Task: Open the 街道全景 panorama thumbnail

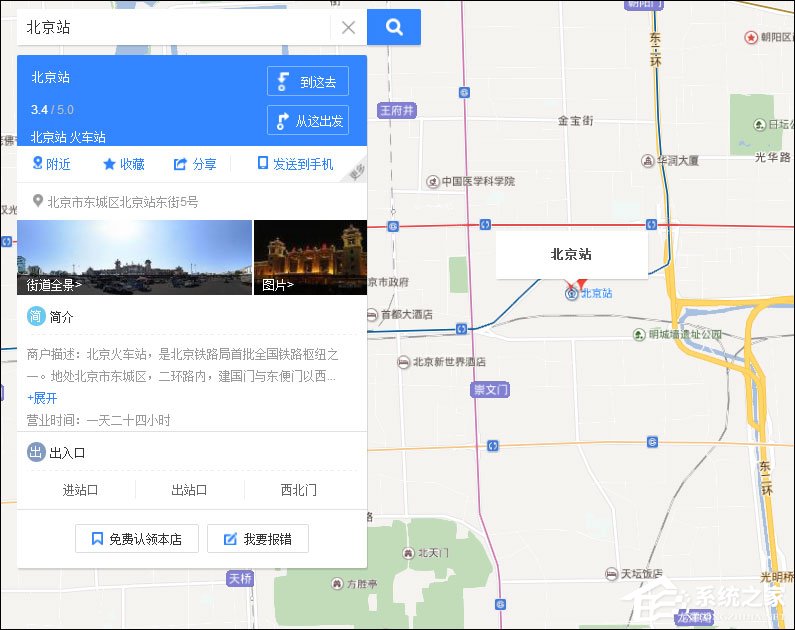Action: [x=134, y=257]
